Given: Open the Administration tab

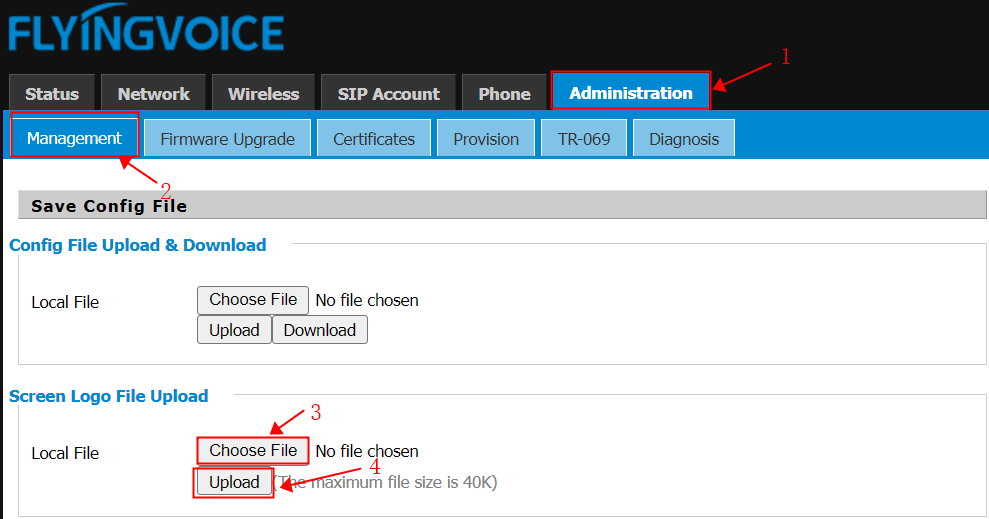Looking at the screenshot, I should [631, 92].
